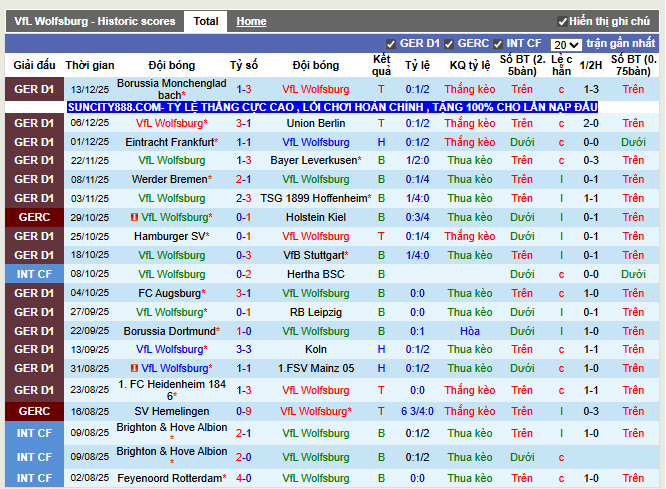Click the 2-3 score against Hoffenheim
666x489 pixels.
[x=243, y=198]
